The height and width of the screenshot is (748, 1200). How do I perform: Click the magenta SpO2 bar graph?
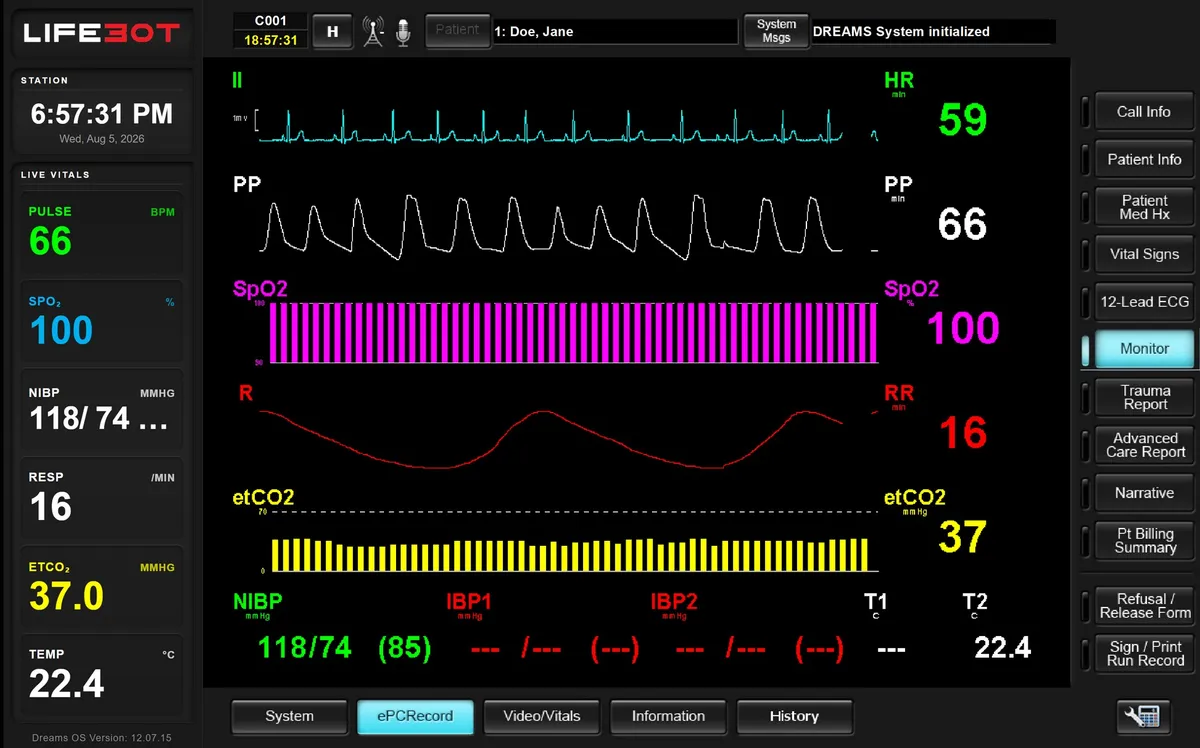574,333
